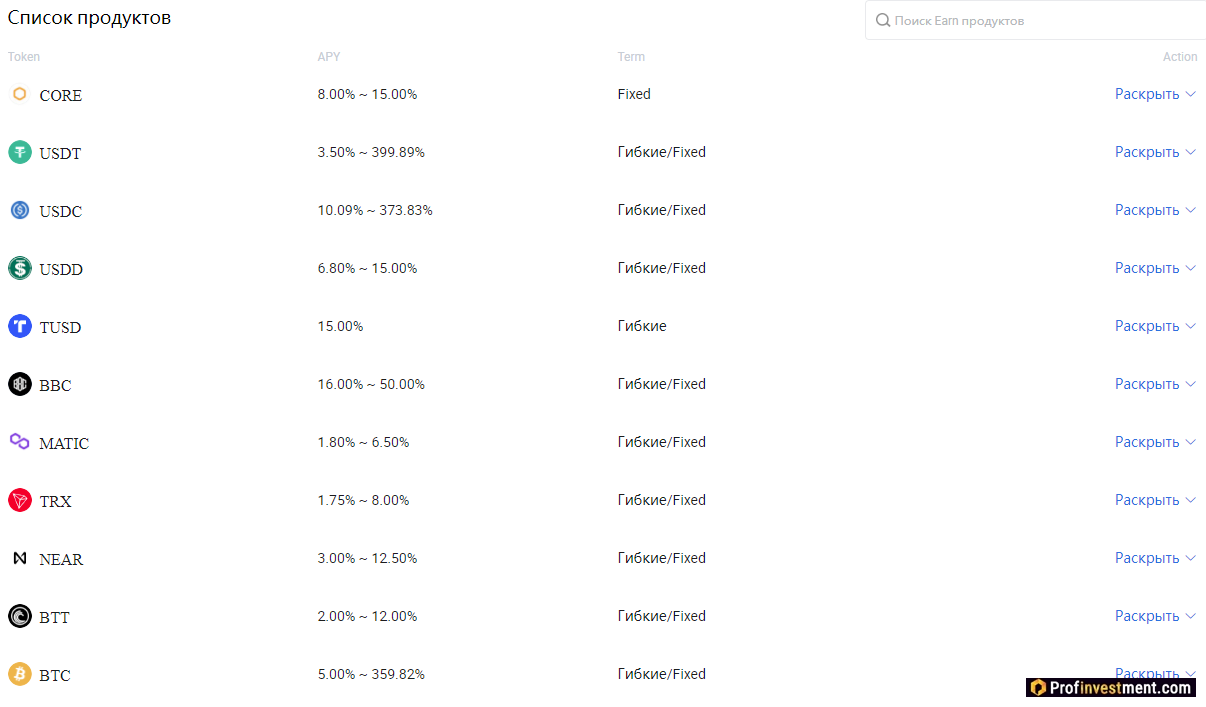Click the BBC token icon
The width and height of the screenshot is (1206, 707).
point(20,384)
